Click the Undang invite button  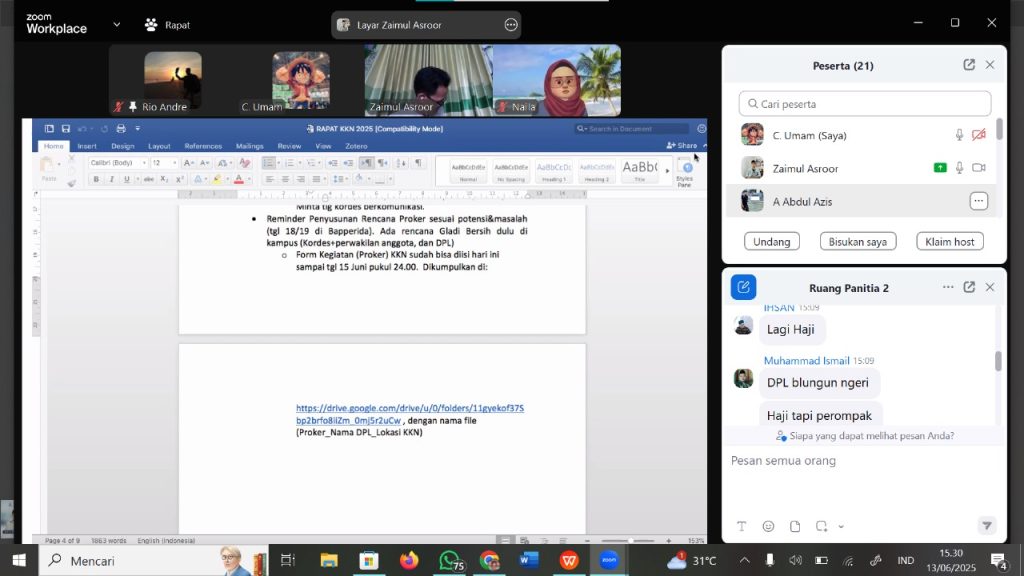coord(771,241)
